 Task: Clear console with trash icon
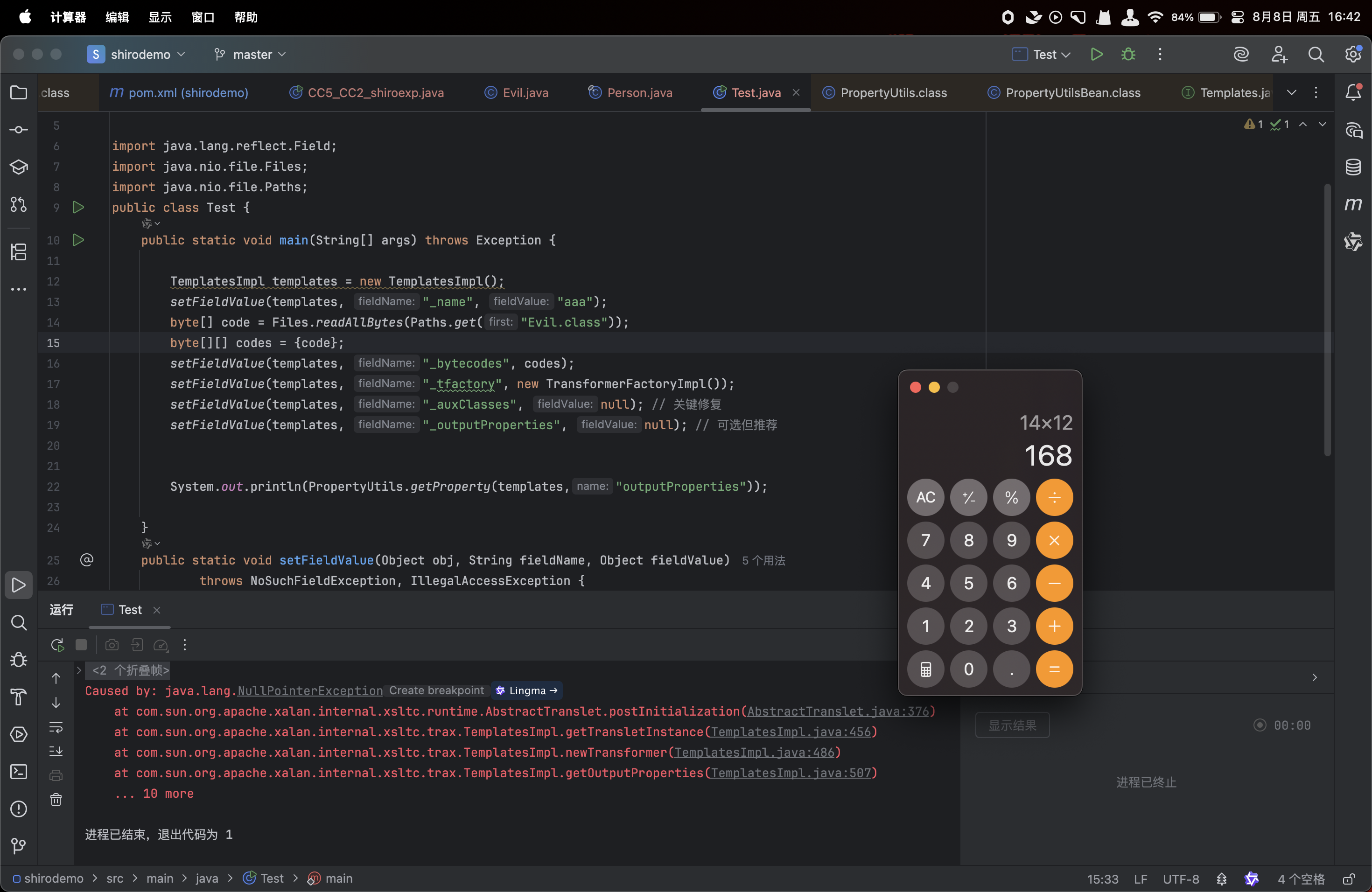coord(56,800)
